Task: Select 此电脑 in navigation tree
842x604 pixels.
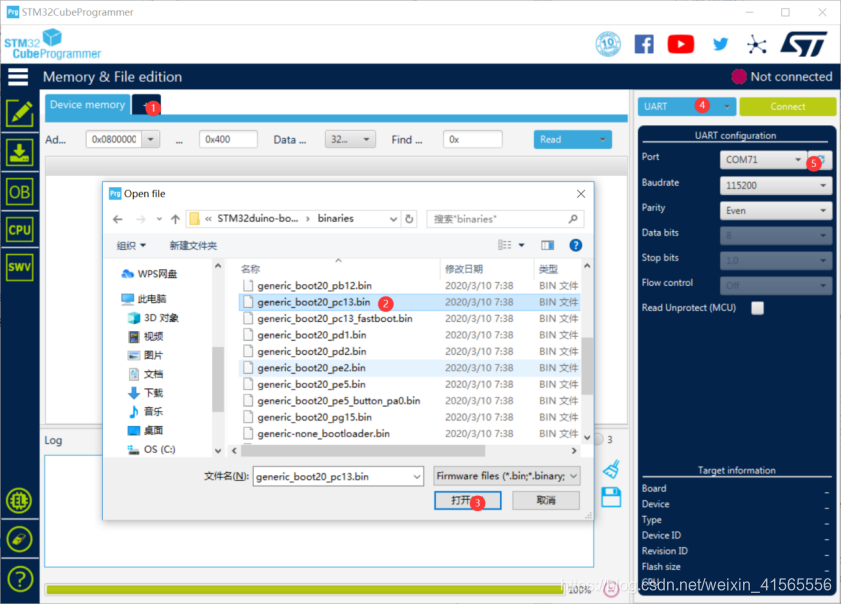Action: 143,299
